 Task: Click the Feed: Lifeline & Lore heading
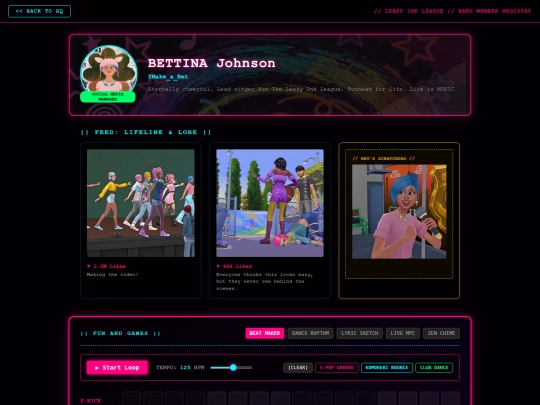tap(146, 132)
